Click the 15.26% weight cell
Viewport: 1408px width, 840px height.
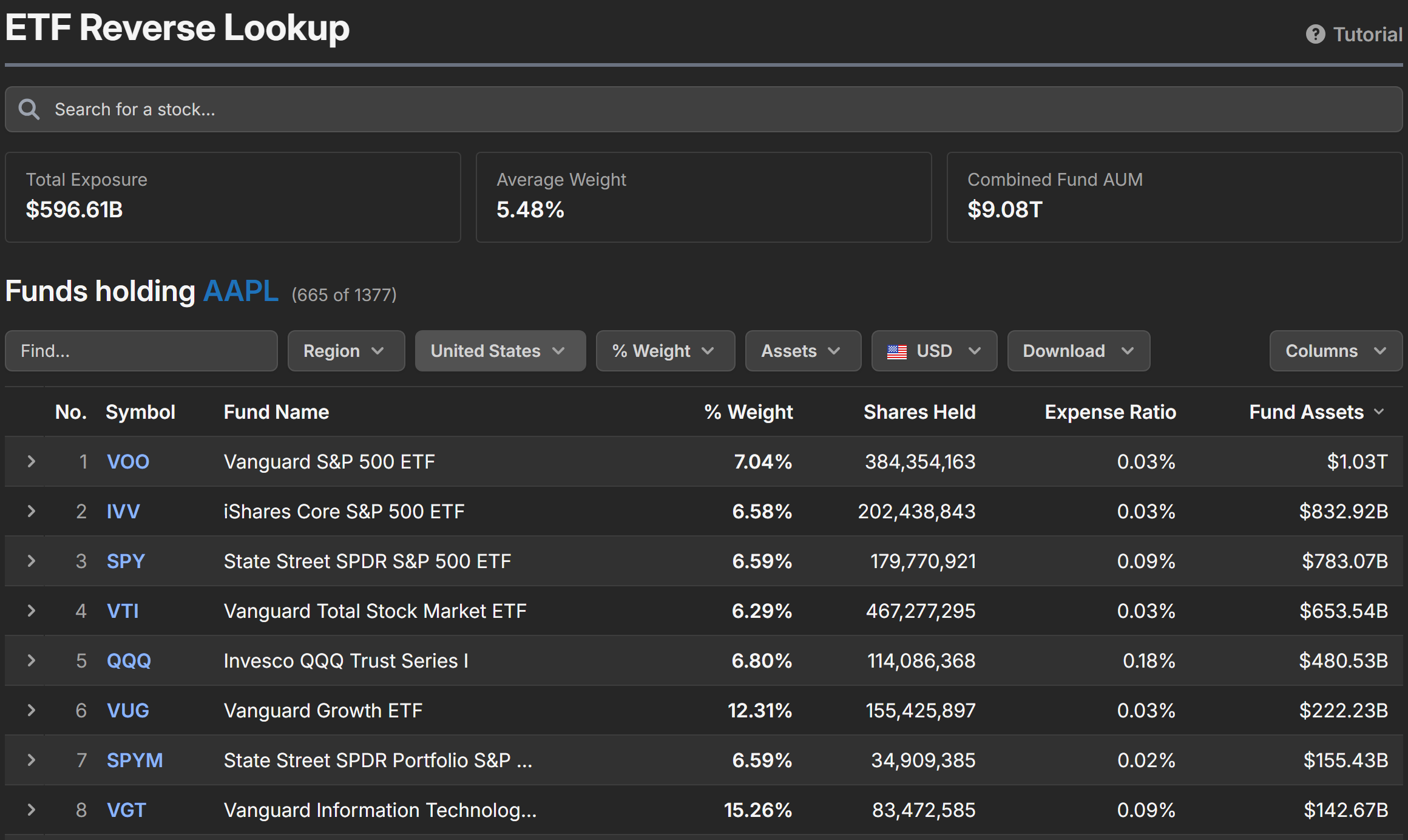point(758,810)
